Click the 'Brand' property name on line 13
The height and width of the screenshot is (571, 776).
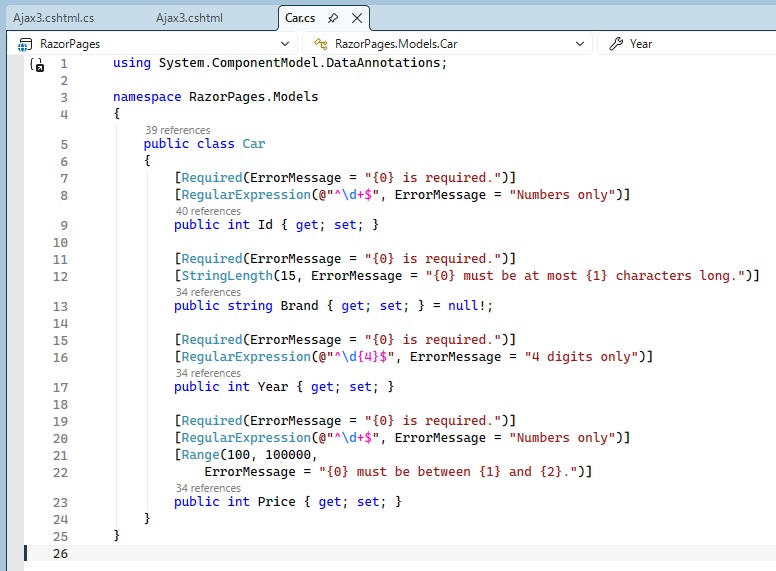pos(299,306)
